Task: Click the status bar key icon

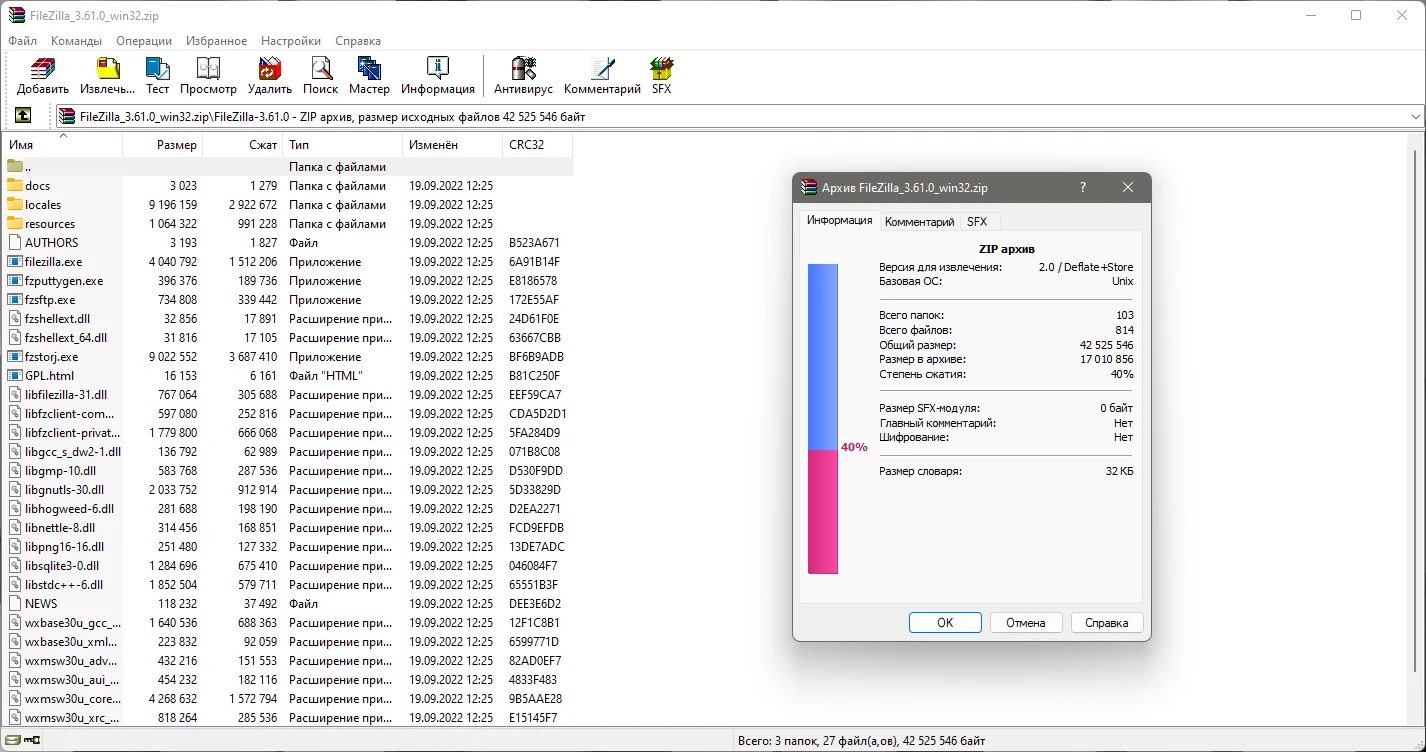Action: click(x=30, y=740)
